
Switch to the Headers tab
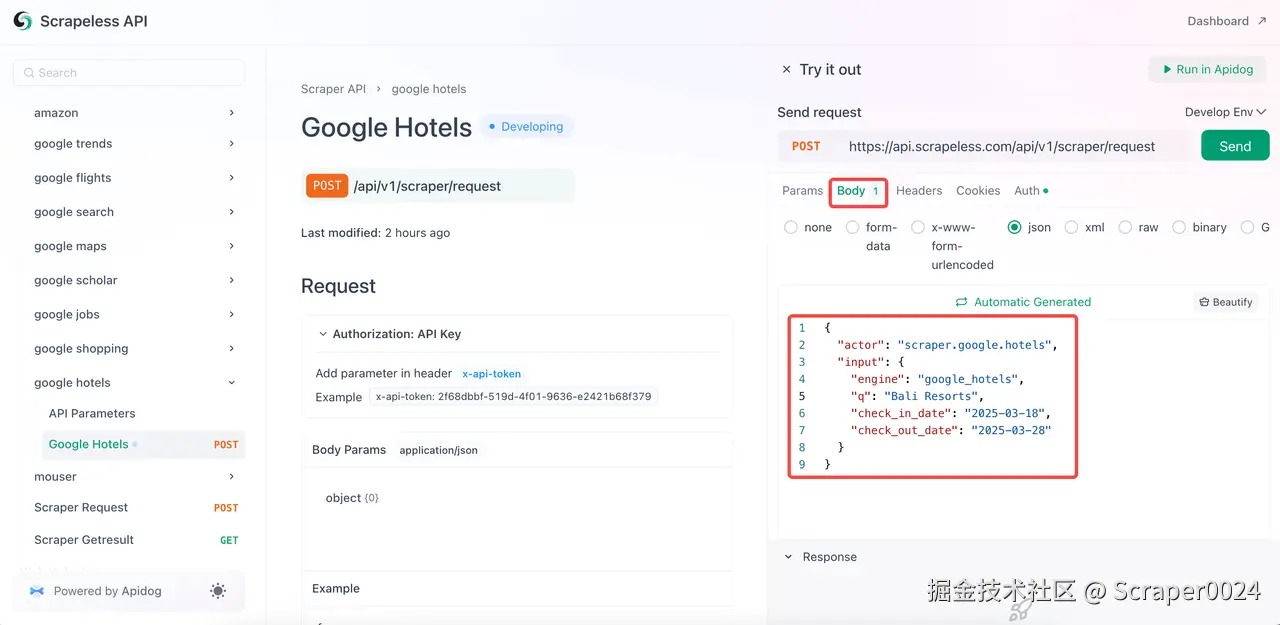pyautogui.click(x=919, y=190)
